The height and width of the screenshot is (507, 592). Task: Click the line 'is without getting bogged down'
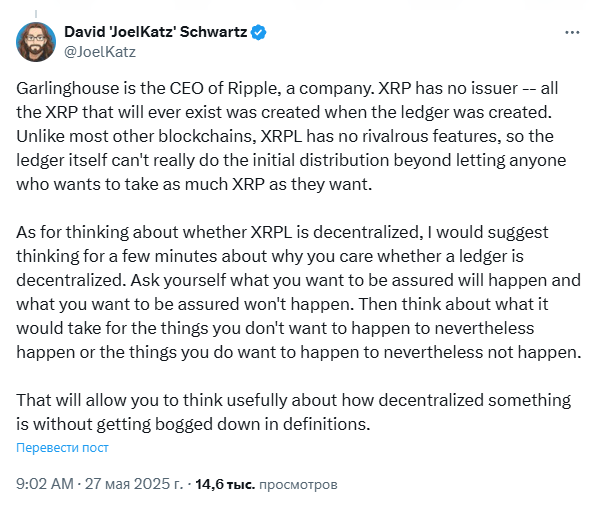click(193, 424)
